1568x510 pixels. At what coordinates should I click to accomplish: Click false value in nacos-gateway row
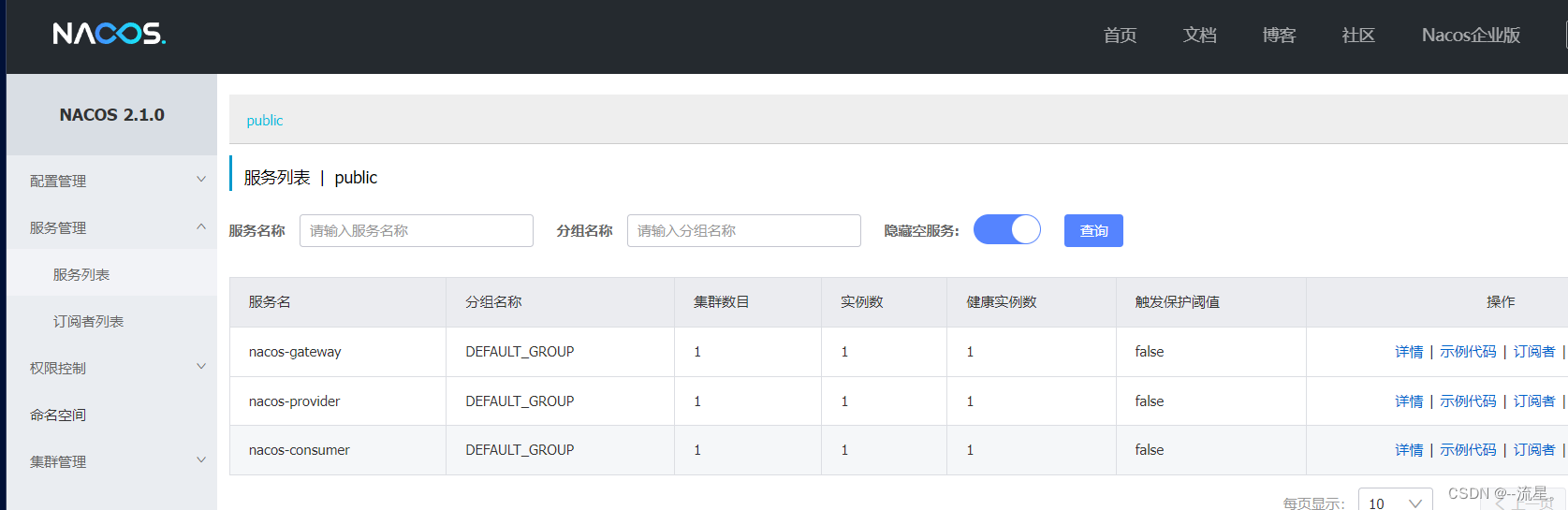tap(1150, 352)
